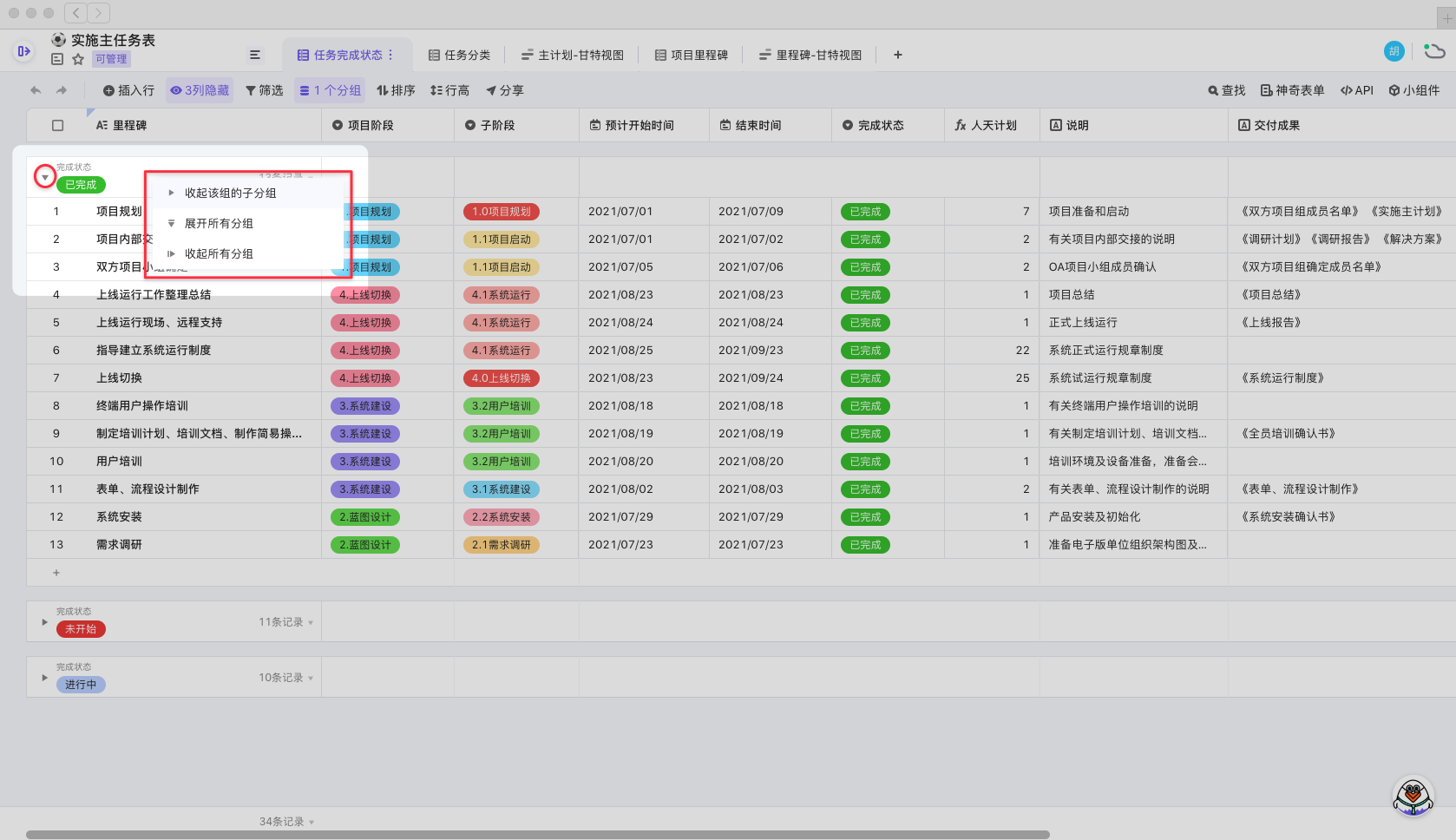Collapse the left sidebar panel
Viewport: 1456px width, 840px height.
[x=23, y=51]
